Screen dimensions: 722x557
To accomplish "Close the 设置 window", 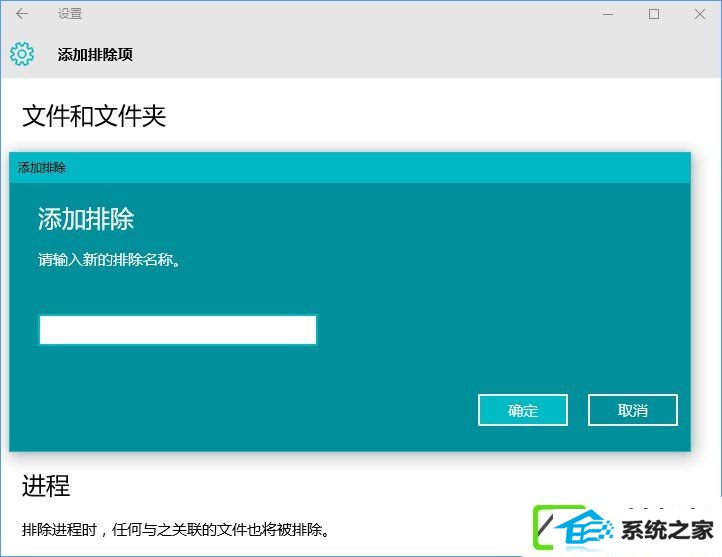I will (699, 14).
